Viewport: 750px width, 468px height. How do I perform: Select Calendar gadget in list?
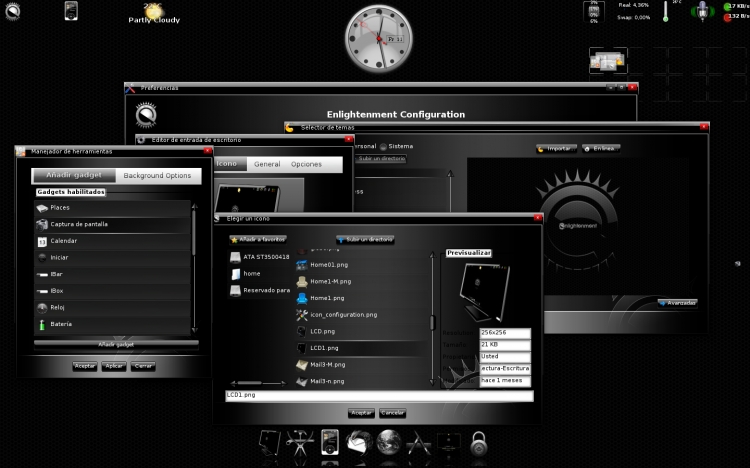click(x=112, y=241)
